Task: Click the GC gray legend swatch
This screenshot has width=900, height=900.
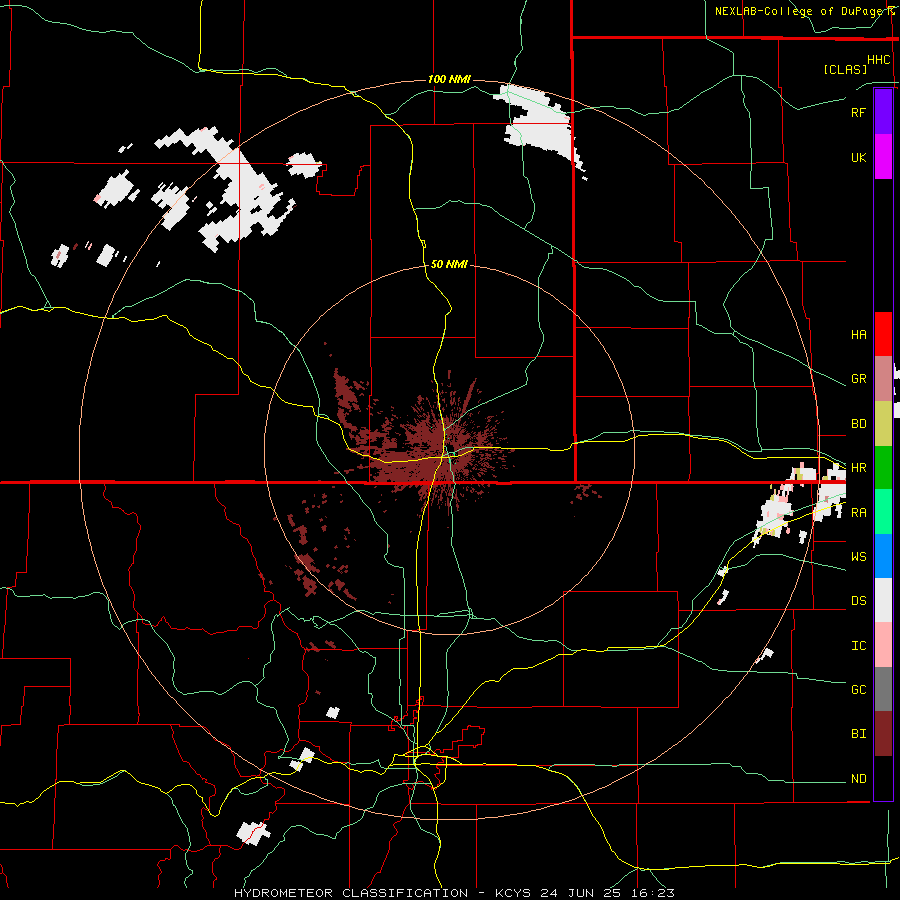Action: [883, 689]
